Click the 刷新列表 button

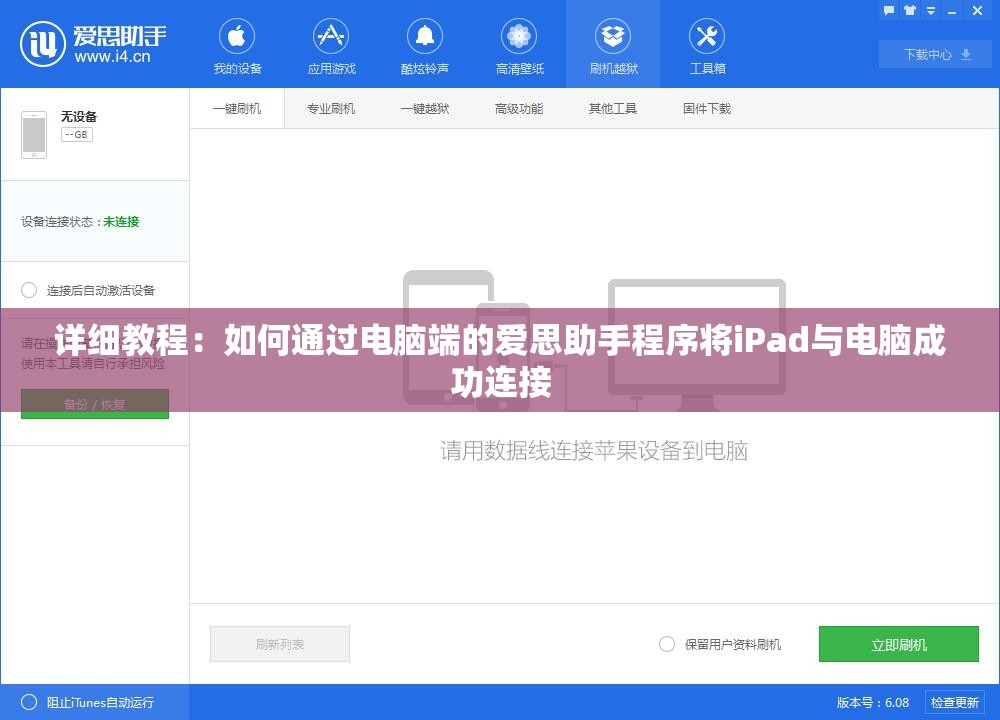point(280,644)
